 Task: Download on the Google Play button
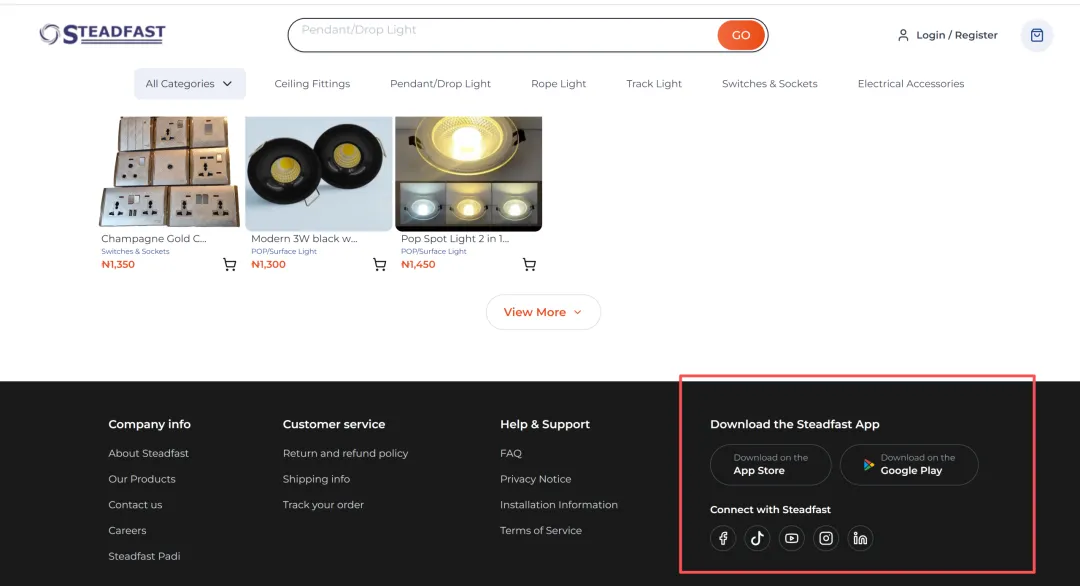pyautogui.click(x=909, y=465)
